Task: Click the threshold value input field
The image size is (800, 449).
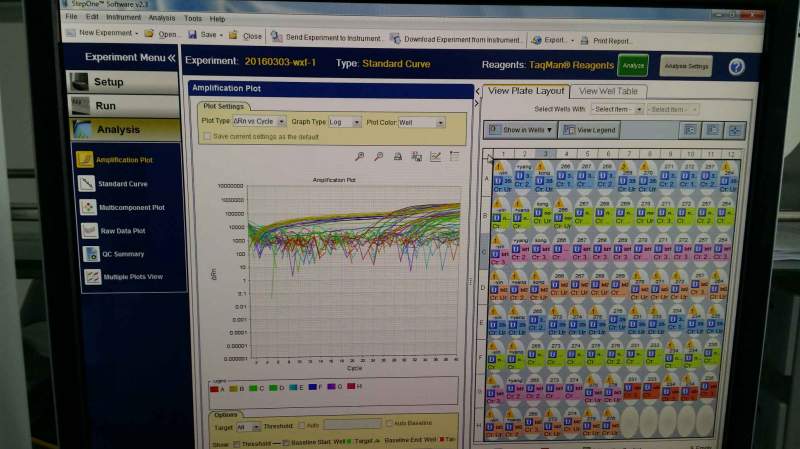Action: [x=352, y=424]
